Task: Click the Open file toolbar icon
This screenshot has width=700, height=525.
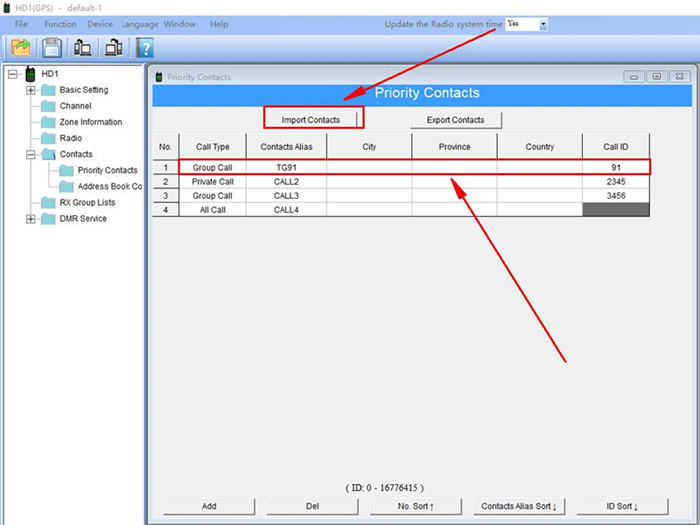Action: [21, 47]
